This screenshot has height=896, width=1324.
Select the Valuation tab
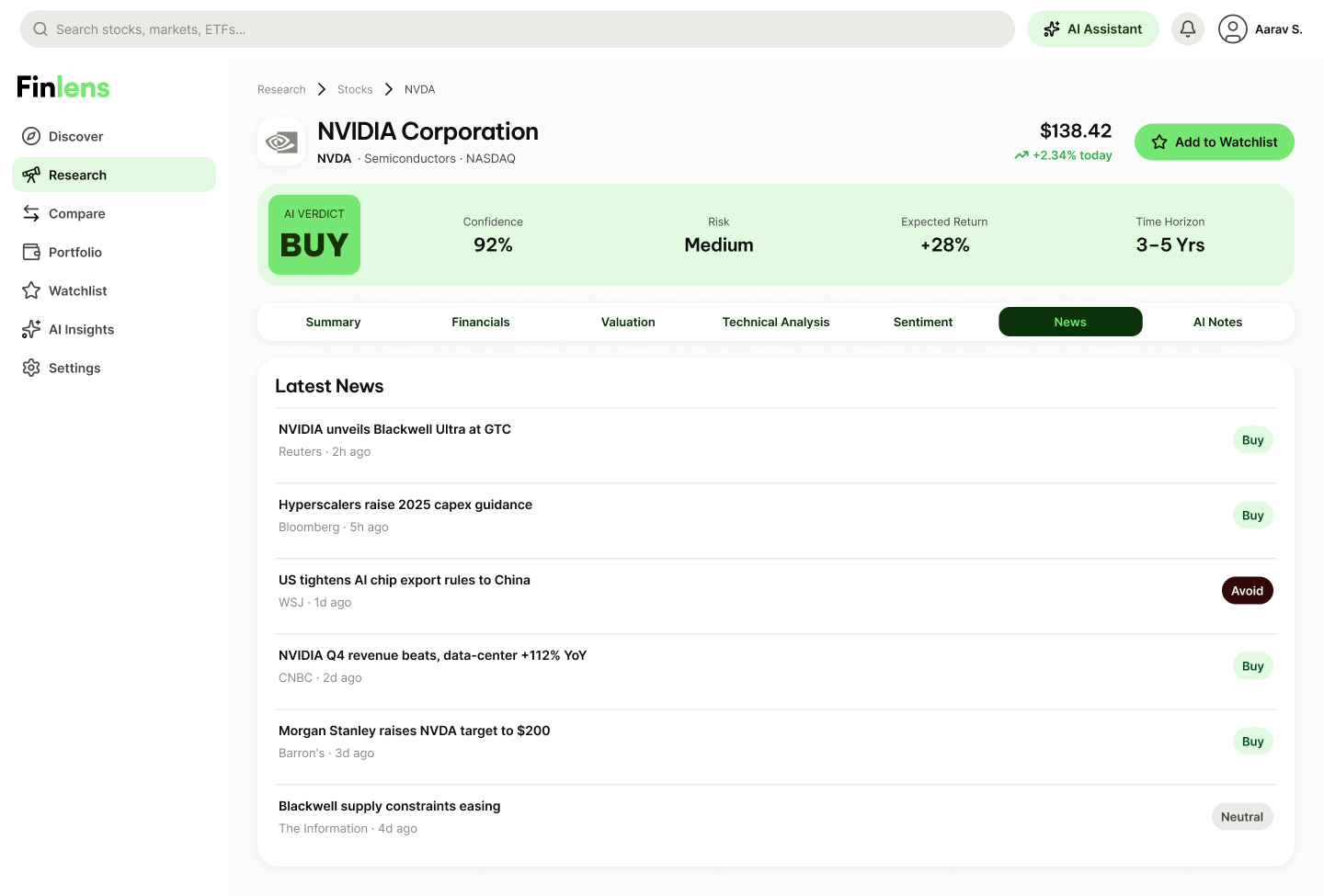628,322
